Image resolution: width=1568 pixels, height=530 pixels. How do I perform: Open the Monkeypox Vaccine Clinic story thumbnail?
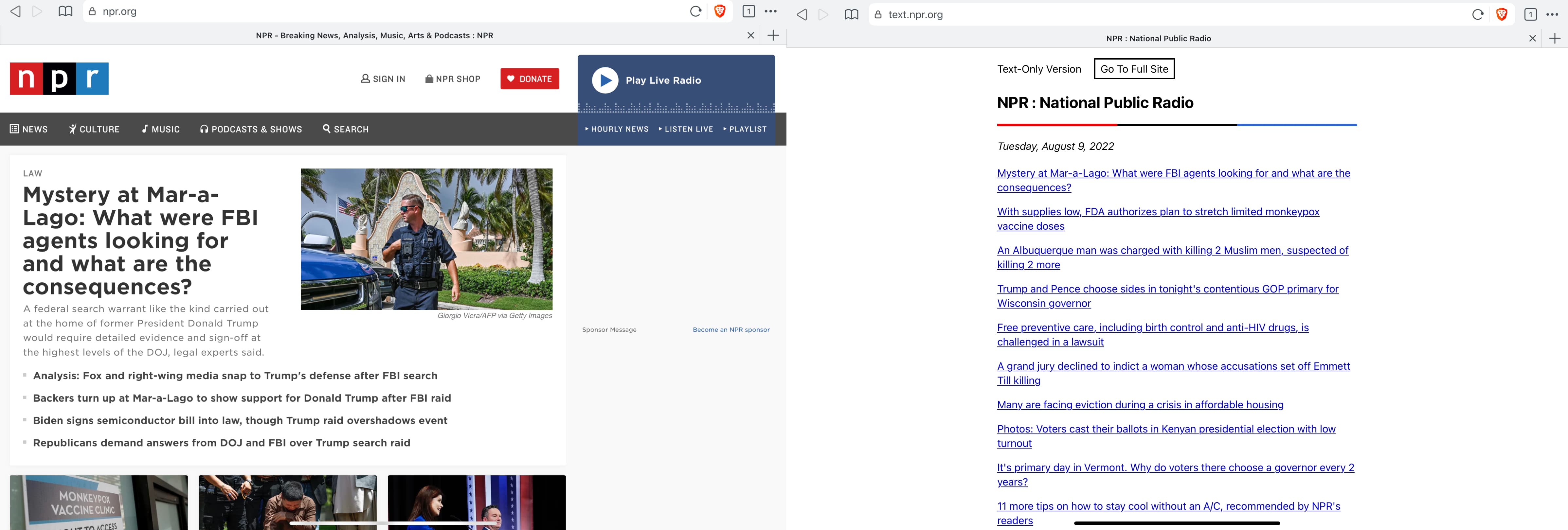click(99, 503)
